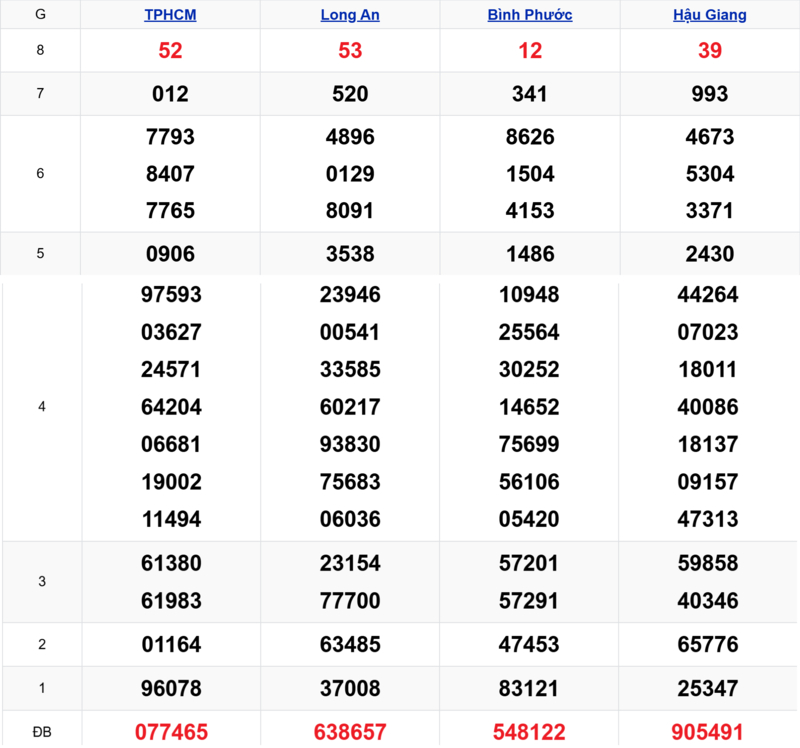The width and height of the screenshot is (800, 748).
Task: Select red prize-8 number 53
Action: tap(350, 51)
